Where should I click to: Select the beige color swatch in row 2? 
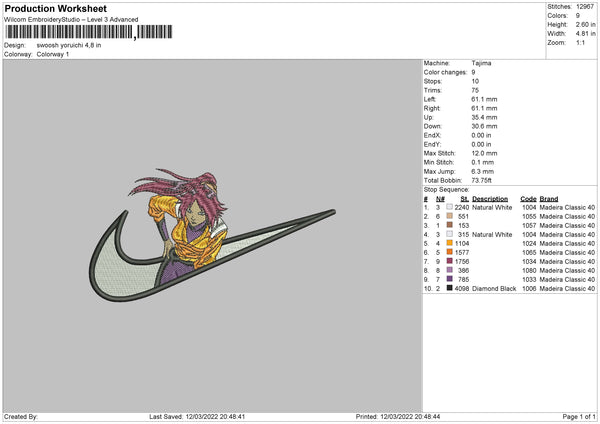pos(449,216)
